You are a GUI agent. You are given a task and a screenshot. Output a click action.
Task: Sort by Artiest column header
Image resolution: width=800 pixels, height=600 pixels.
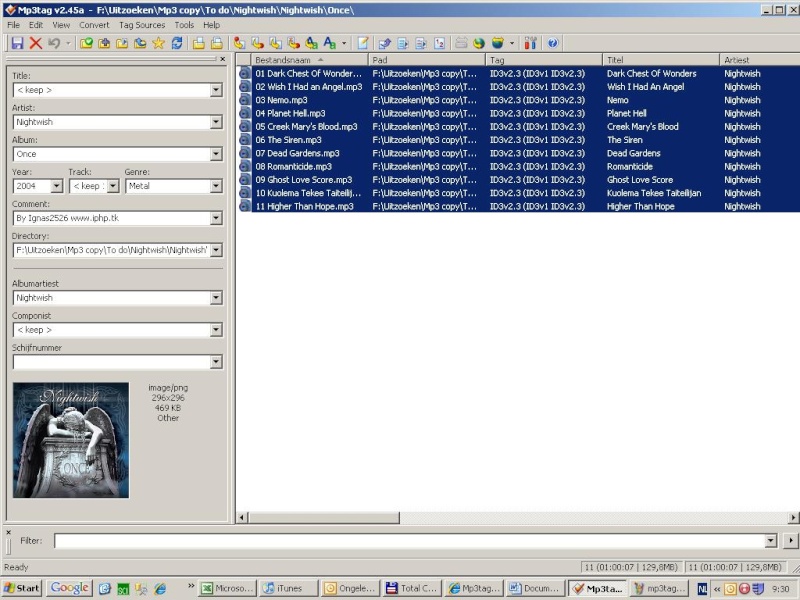click(760, 60)
